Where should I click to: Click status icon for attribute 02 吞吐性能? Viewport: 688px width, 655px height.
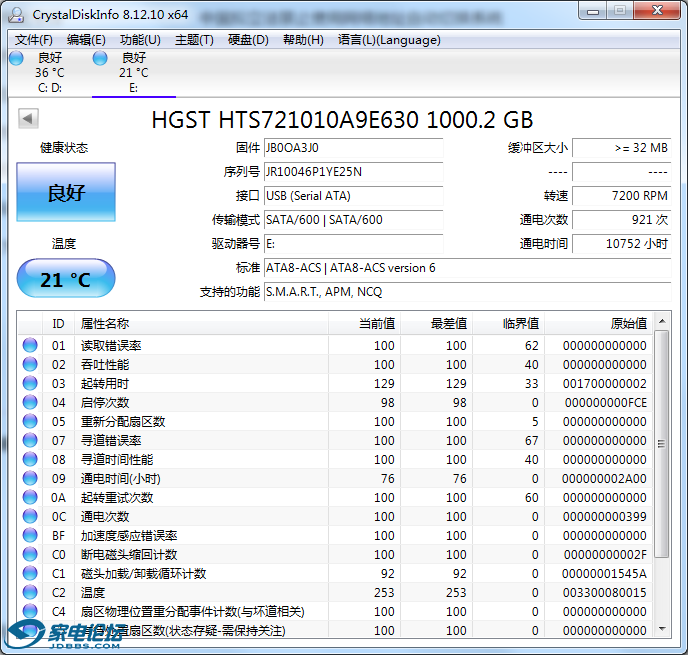(30, 364)
